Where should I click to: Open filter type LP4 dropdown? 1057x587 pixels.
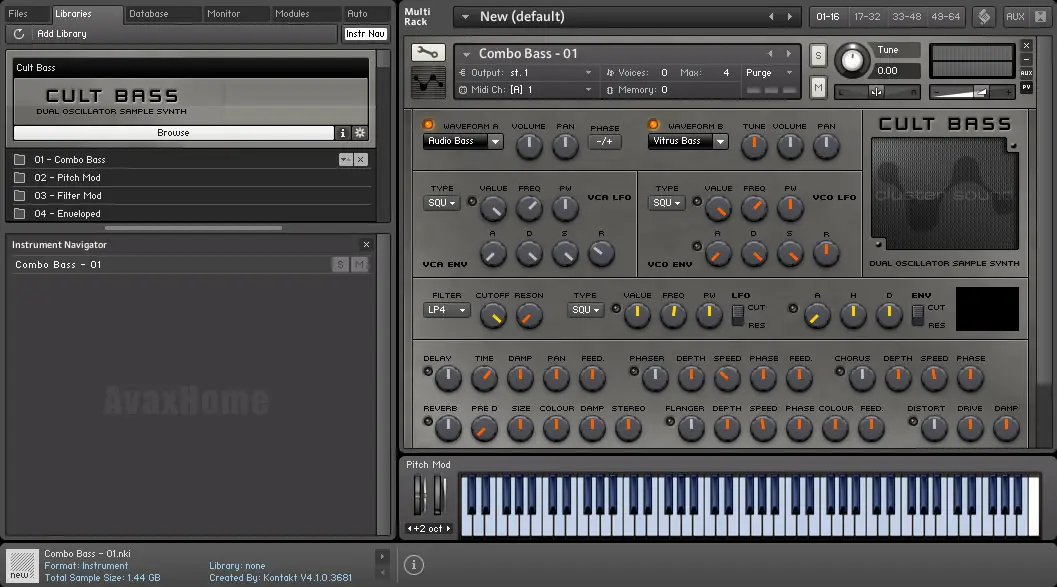pyautogui.click(x=446, y=310)
